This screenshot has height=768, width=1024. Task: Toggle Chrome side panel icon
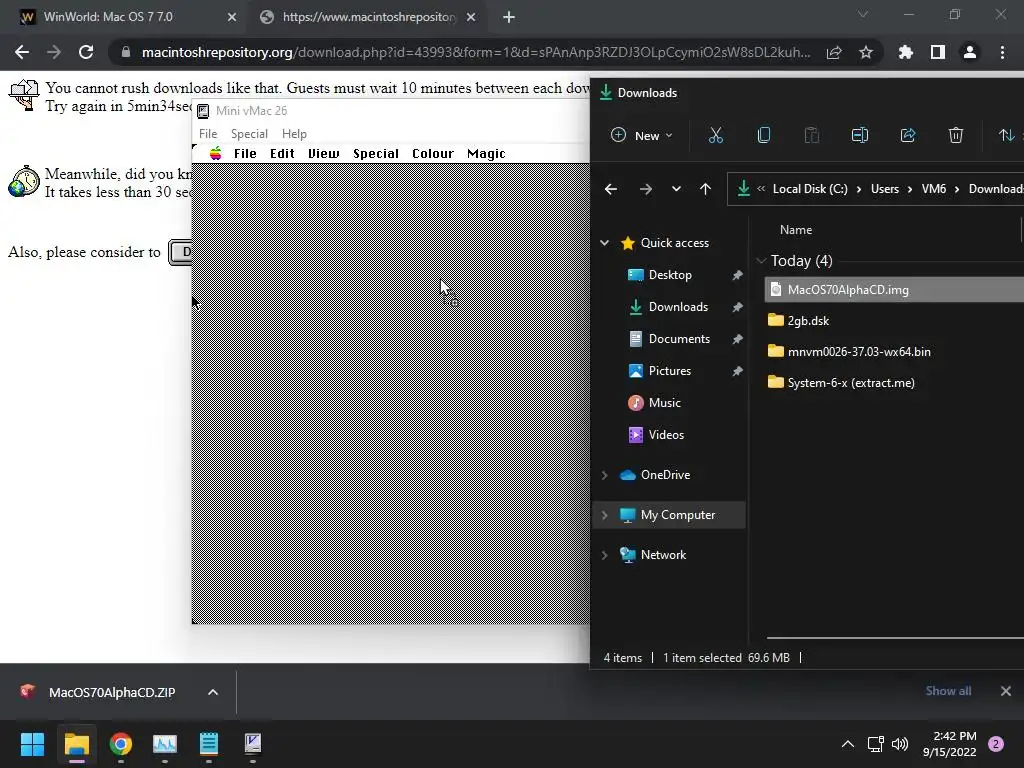click(938, 52)
